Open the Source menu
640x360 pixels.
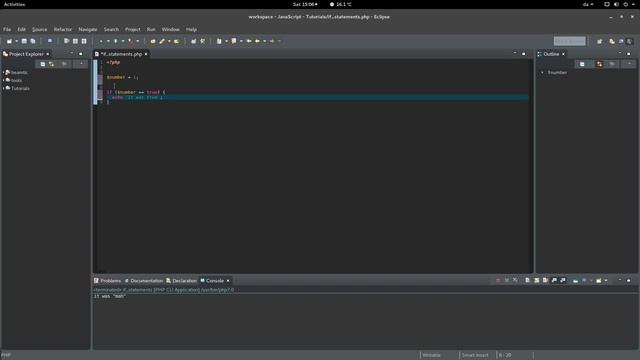click(x=40, y=29)
